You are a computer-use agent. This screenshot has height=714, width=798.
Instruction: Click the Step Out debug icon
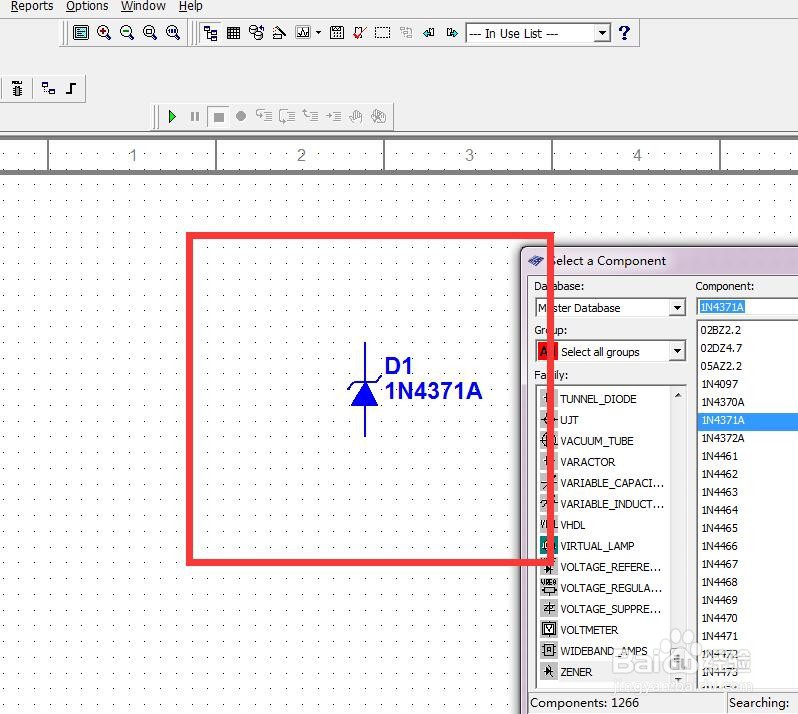[x=310, y=117]
